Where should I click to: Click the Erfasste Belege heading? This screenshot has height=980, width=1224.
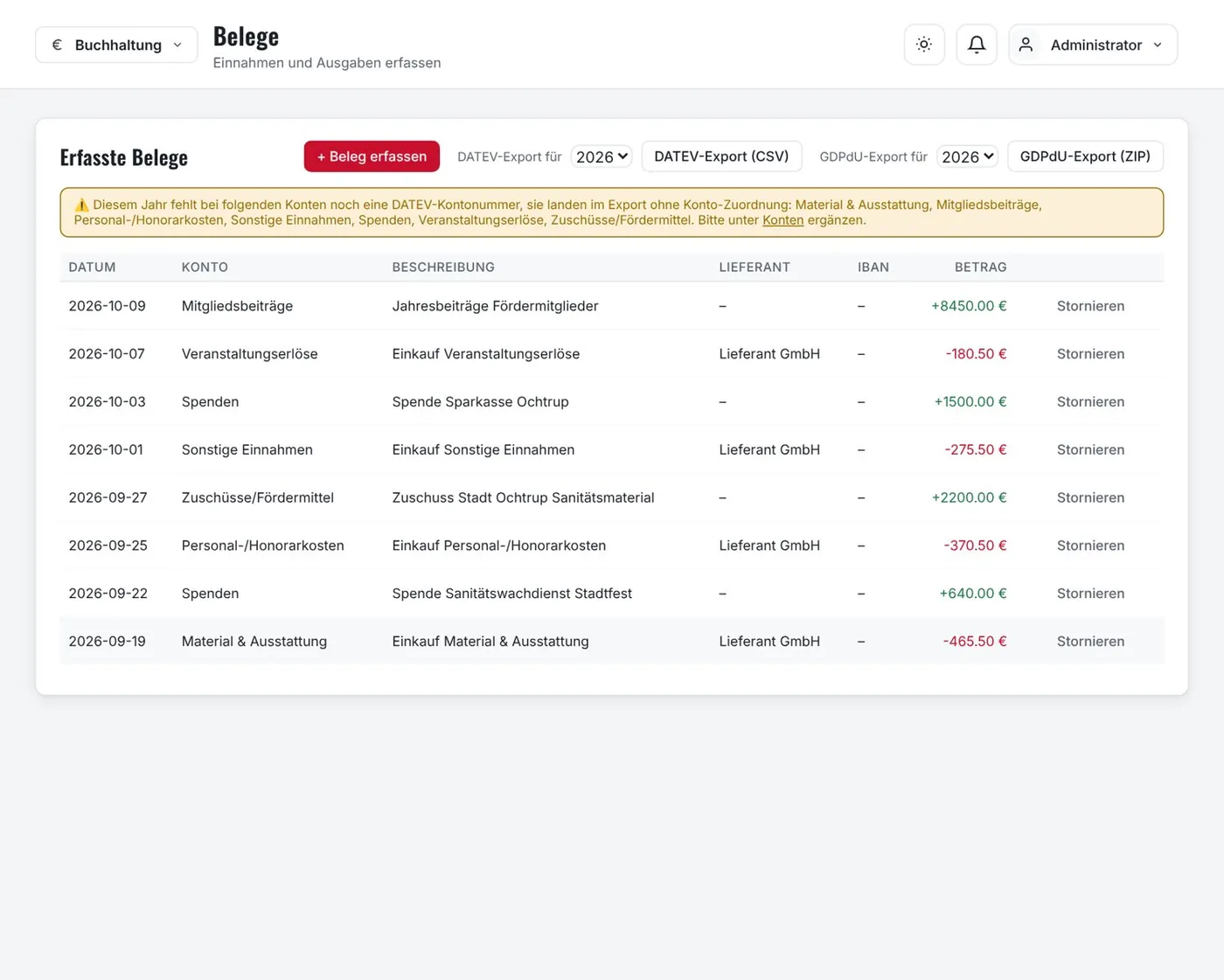point(124,157)
